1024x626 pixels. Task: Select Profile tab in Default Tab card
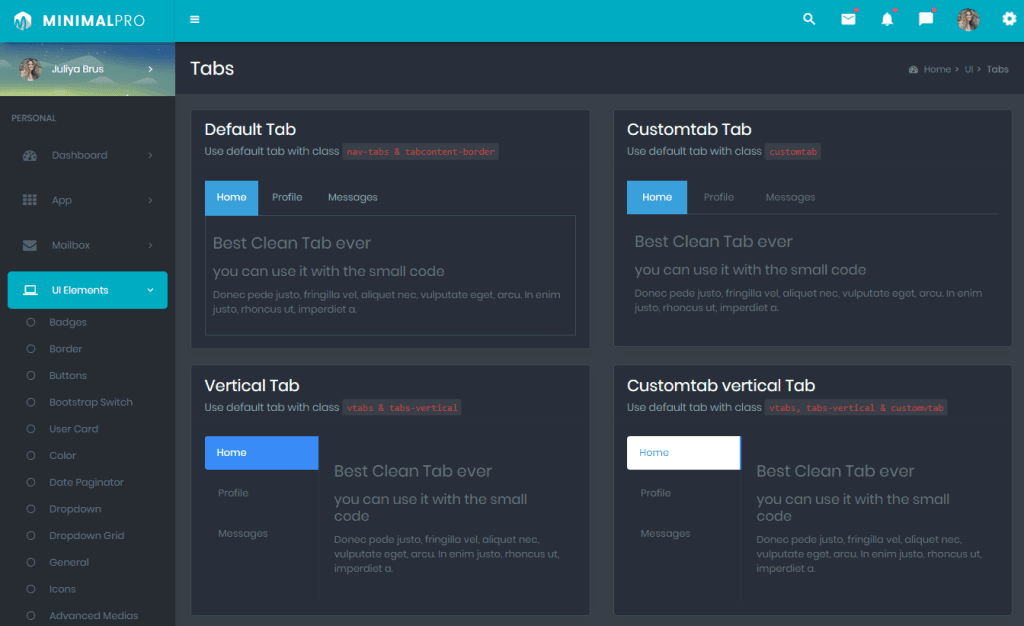pos(287,197)
